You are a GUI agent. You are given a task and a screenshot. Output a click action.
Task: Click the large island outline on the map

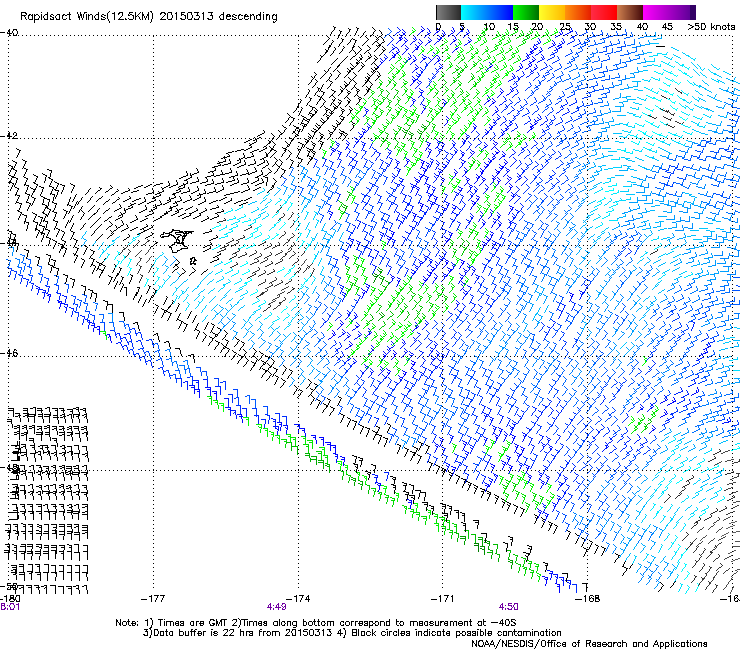[177, 240]
